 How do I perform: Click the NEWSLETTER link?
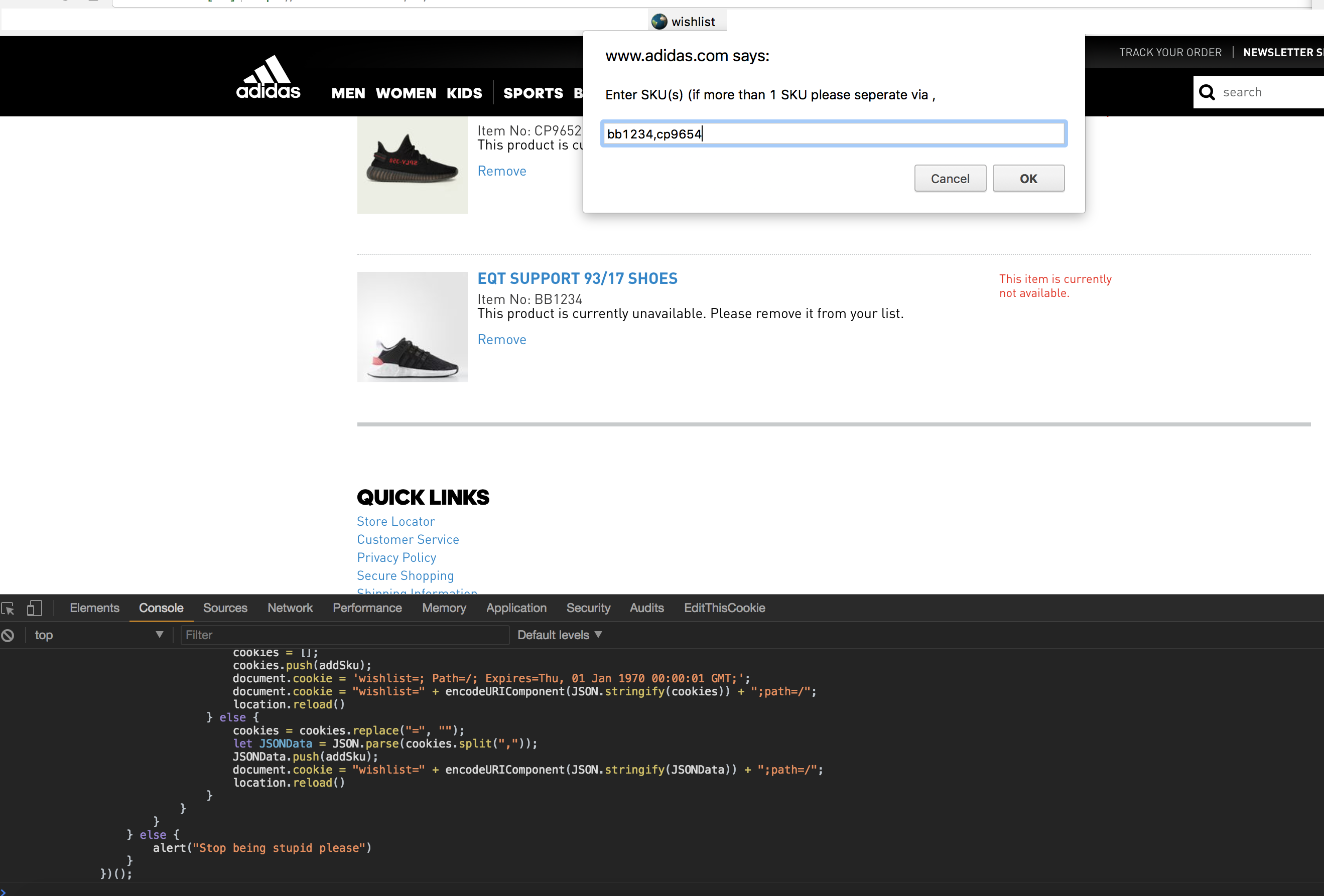pyautogui.click(x=1283, y=52)
